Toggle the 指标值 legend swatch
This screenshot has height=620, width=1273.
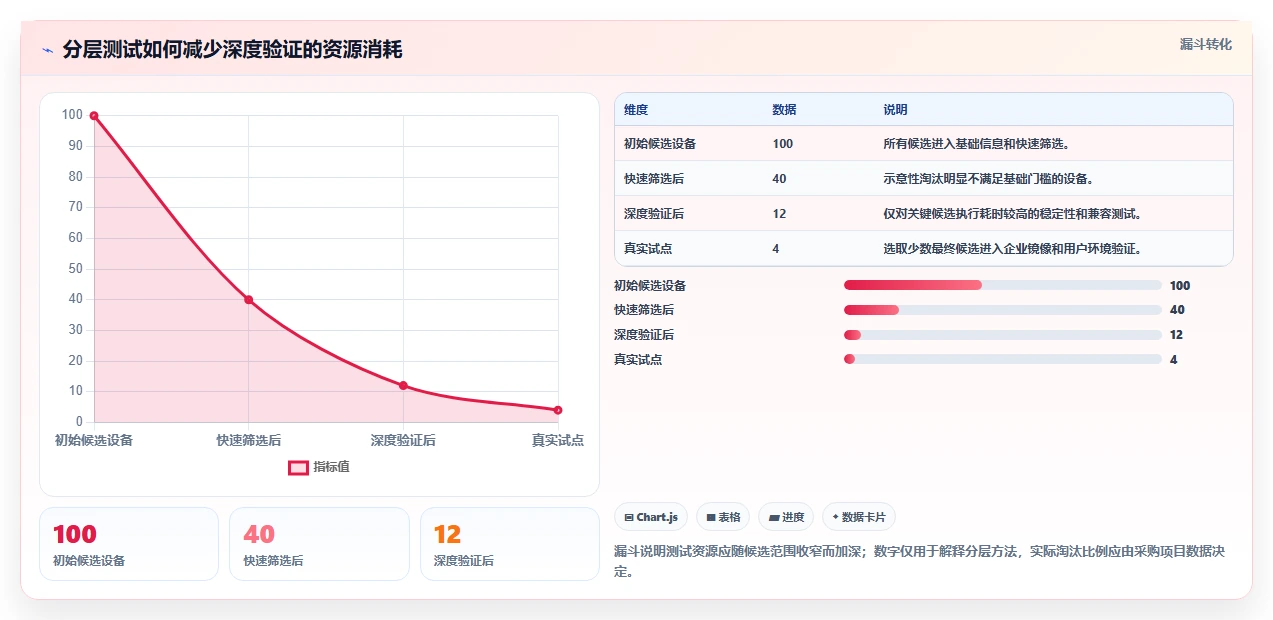point(298,467)
